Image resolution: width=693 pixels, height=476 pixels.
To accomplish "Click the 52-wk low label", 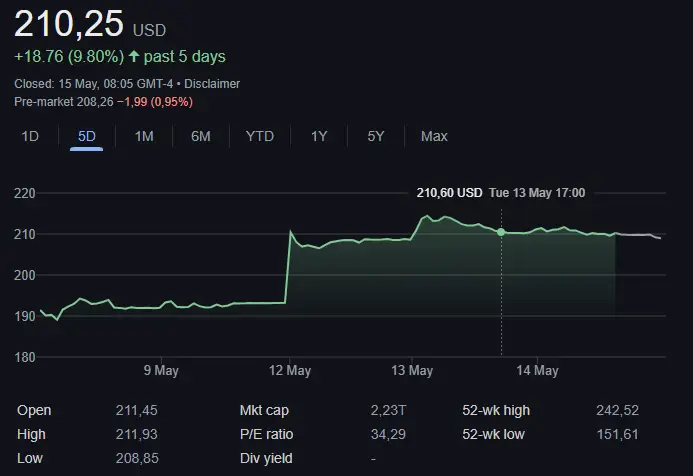I will (x=493, y=434).
